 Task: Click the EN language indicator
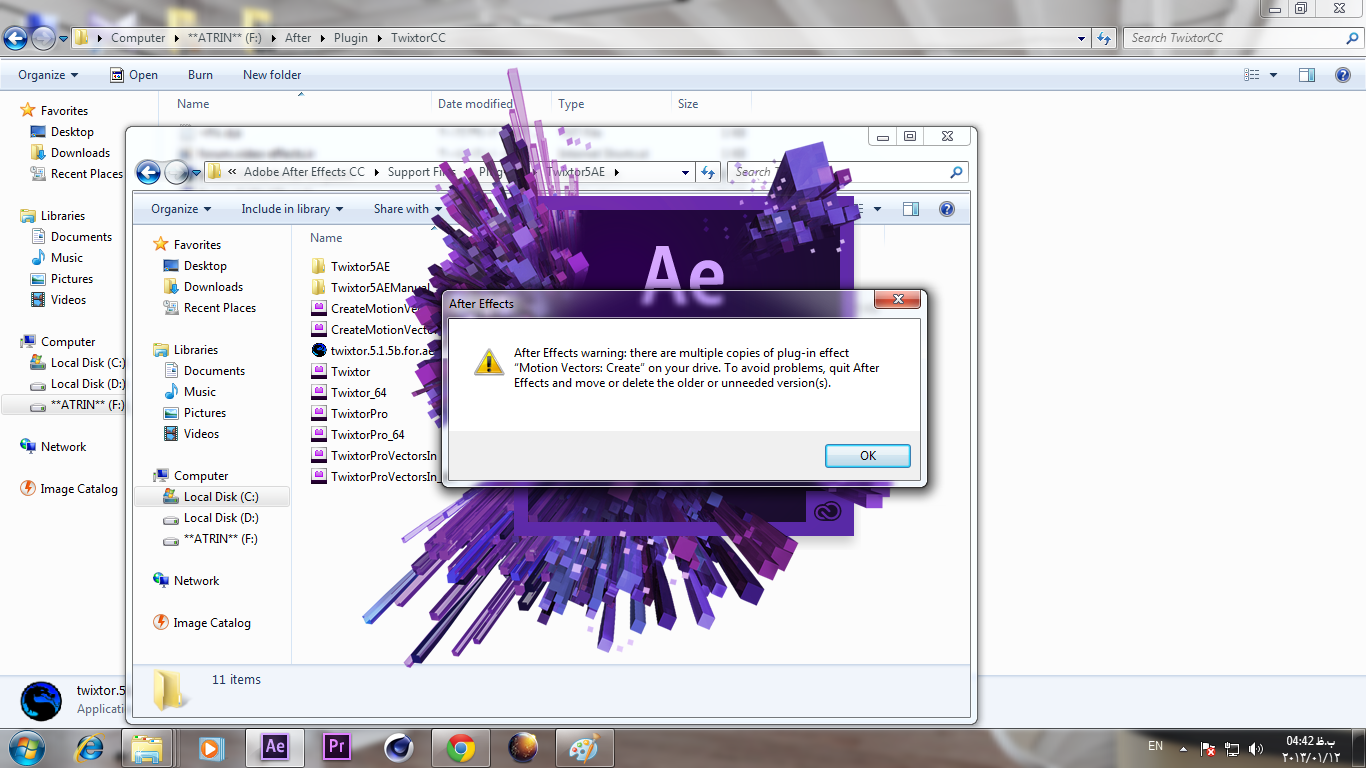(1155, 747)
